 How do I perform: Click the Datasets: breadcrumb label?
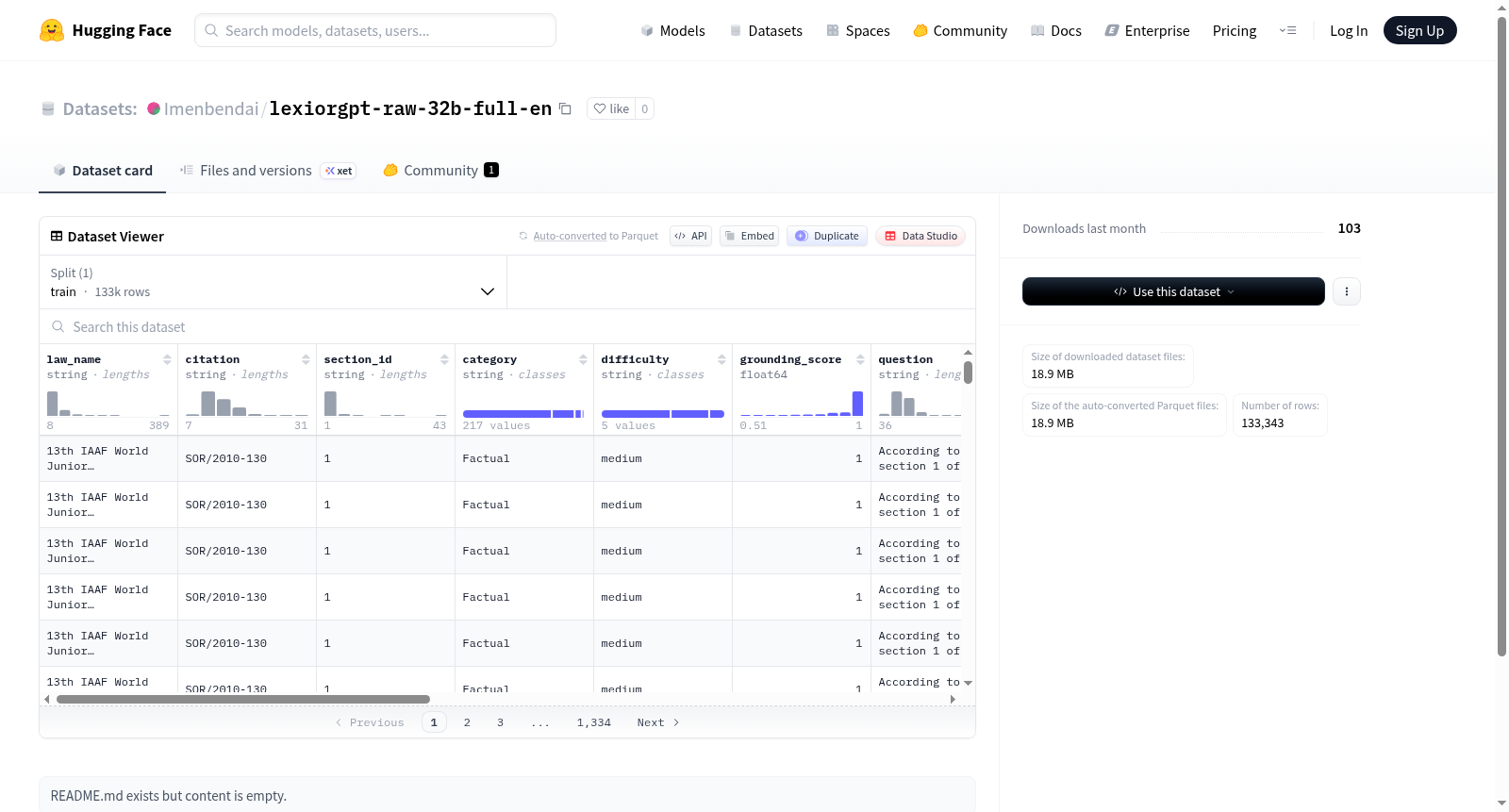click(100, 108)
